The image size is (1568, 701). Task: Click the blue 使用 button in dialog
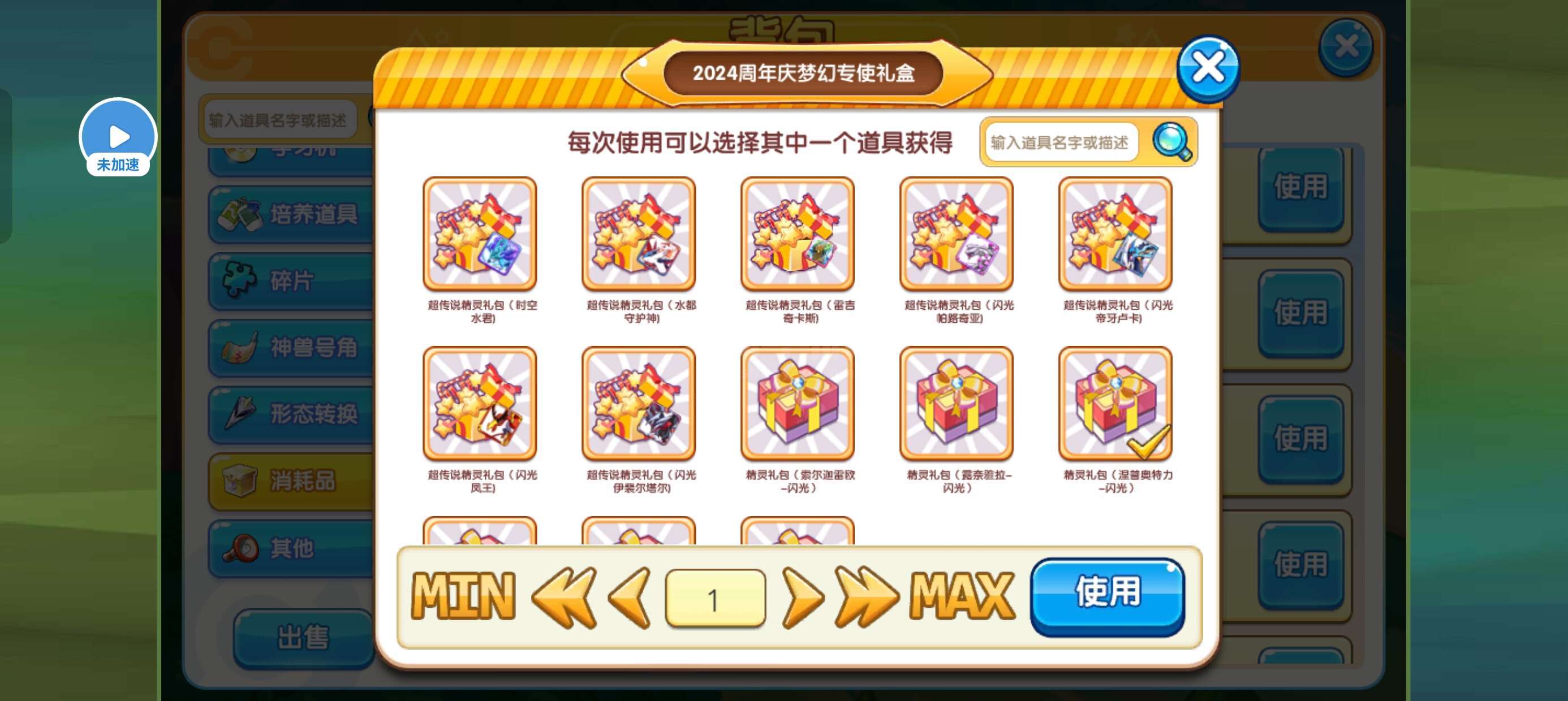[x=1107, y=596]
